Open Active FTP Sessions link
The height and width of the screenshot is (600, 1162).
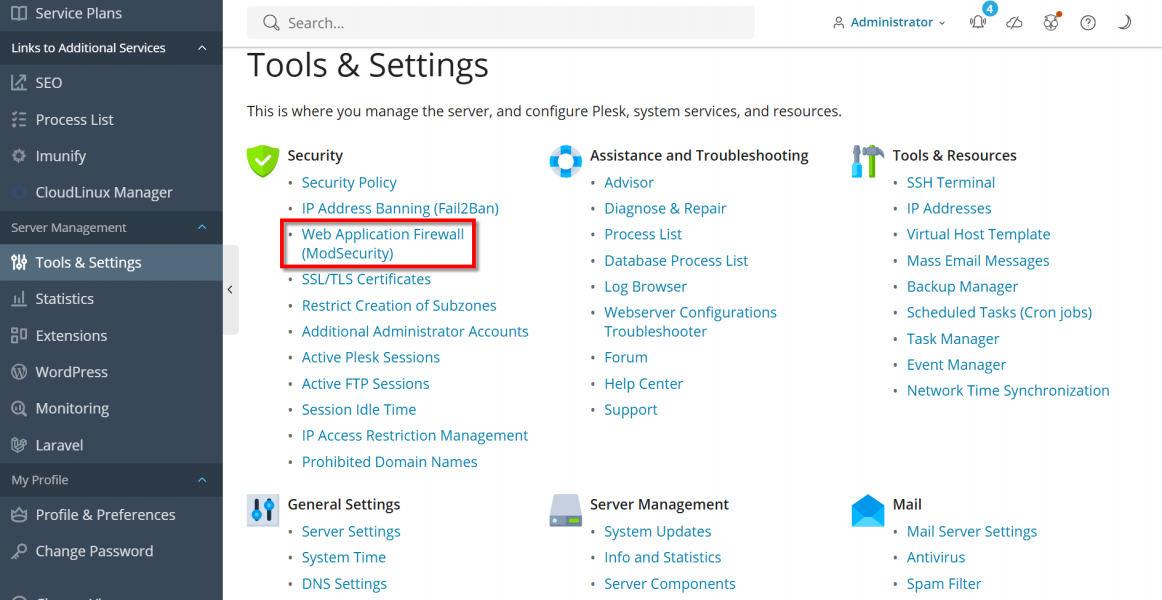[365, 384]
